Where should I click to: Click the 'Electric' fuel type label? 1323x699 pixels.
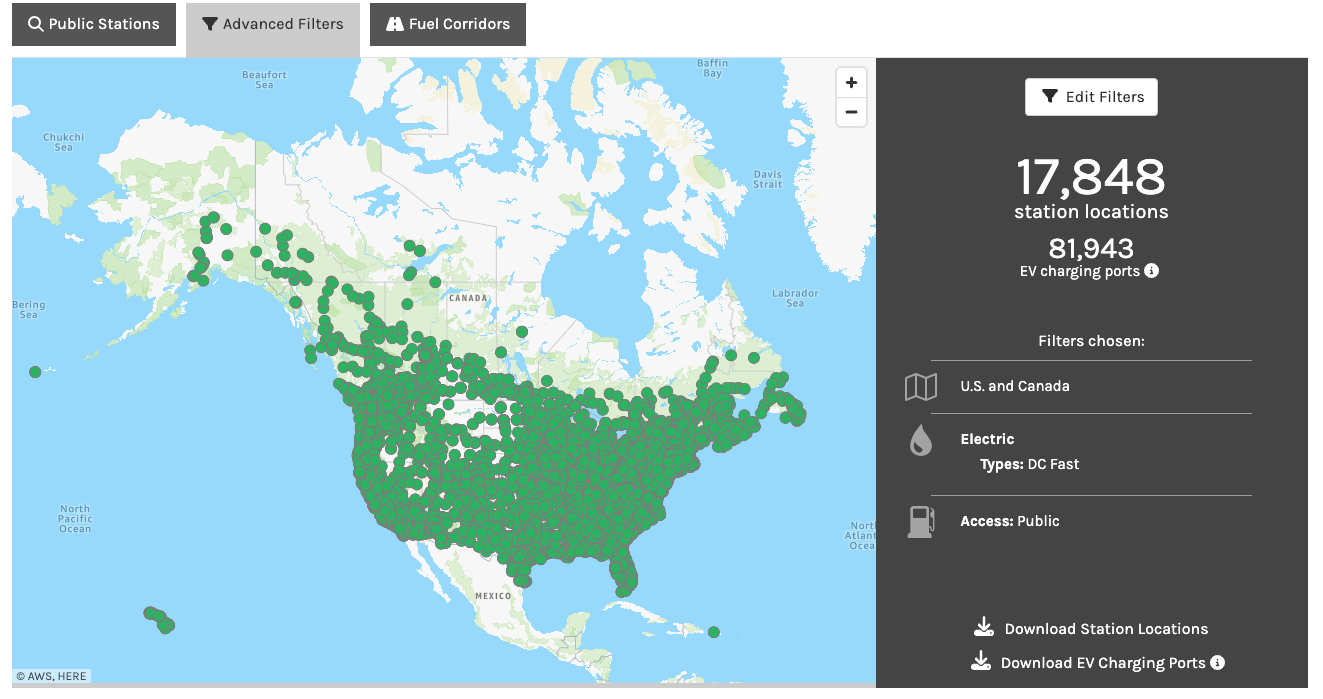click(987, 439)
